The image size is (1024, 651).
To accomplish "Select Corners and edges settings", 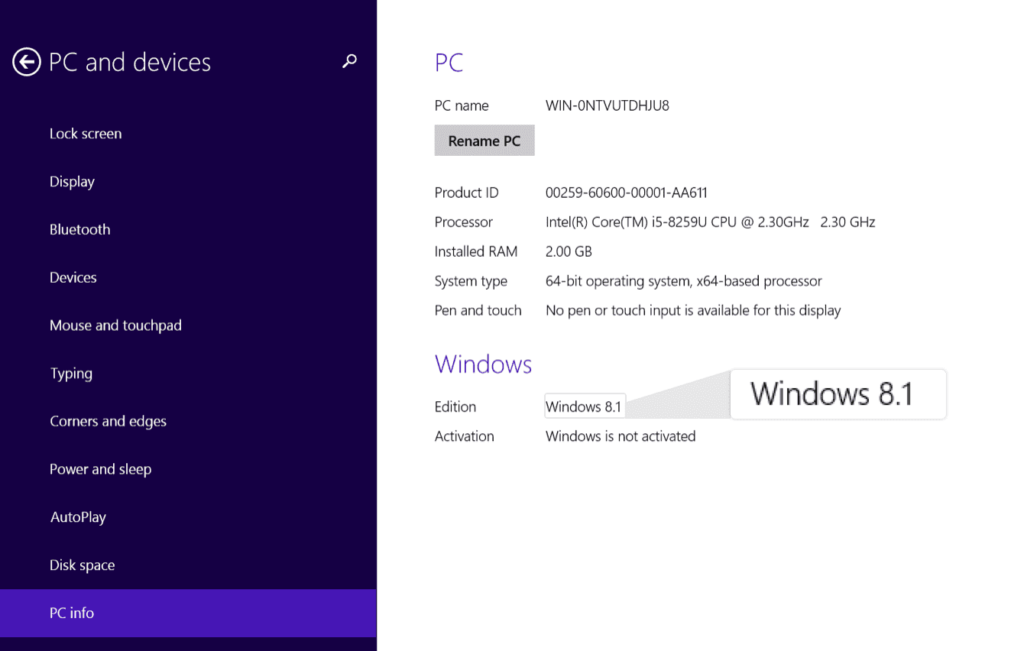I will tap(107, 421).
